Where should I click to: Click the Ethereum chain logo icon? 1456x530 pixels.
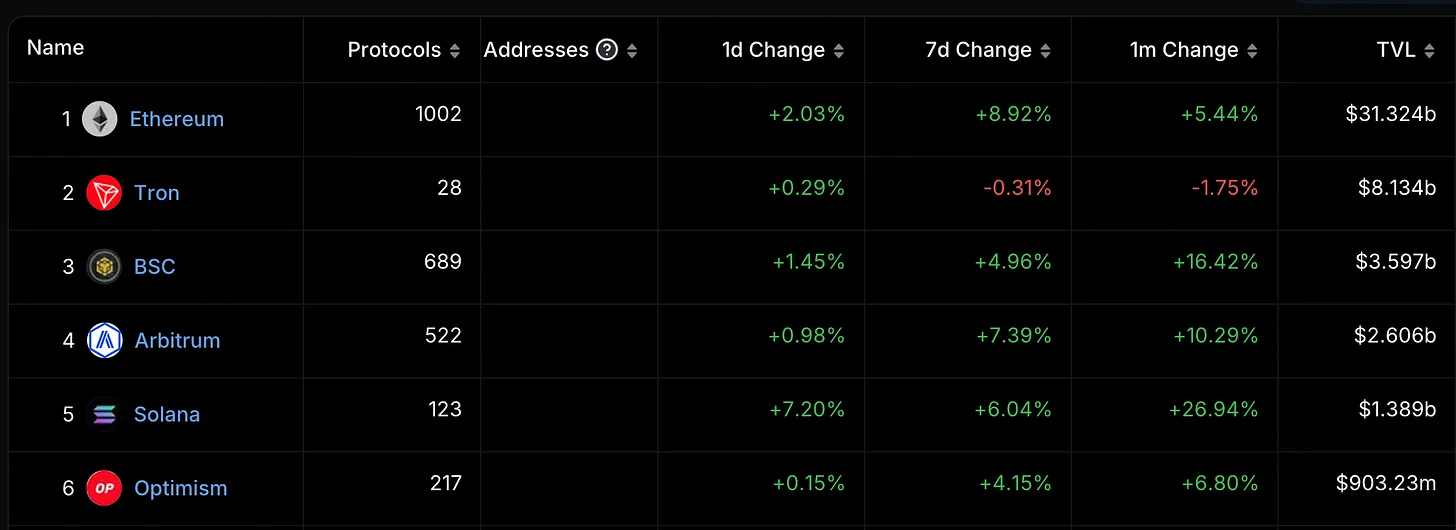point(100,119)
